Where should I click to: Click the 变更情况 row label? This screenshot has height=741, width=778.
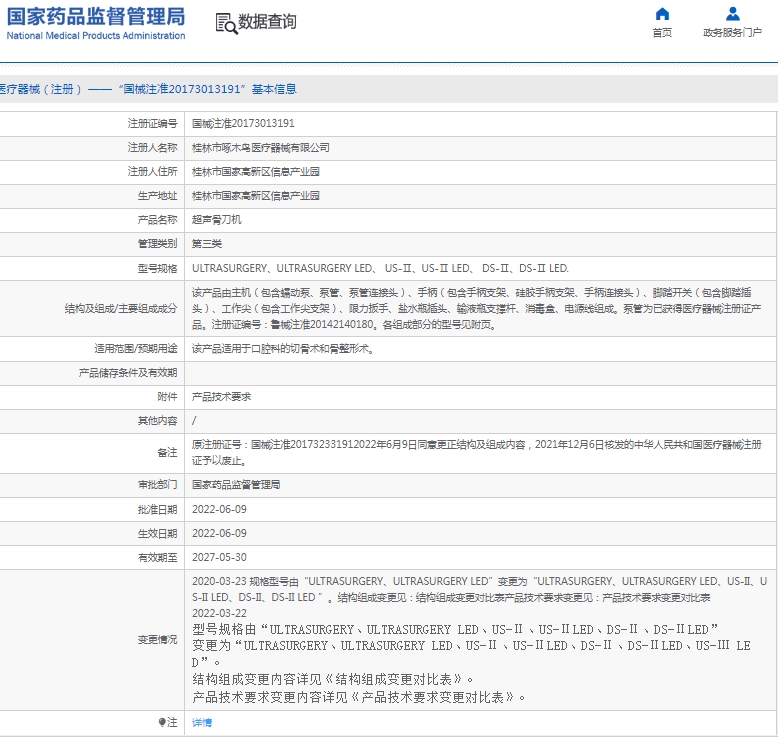click(157, 640)
